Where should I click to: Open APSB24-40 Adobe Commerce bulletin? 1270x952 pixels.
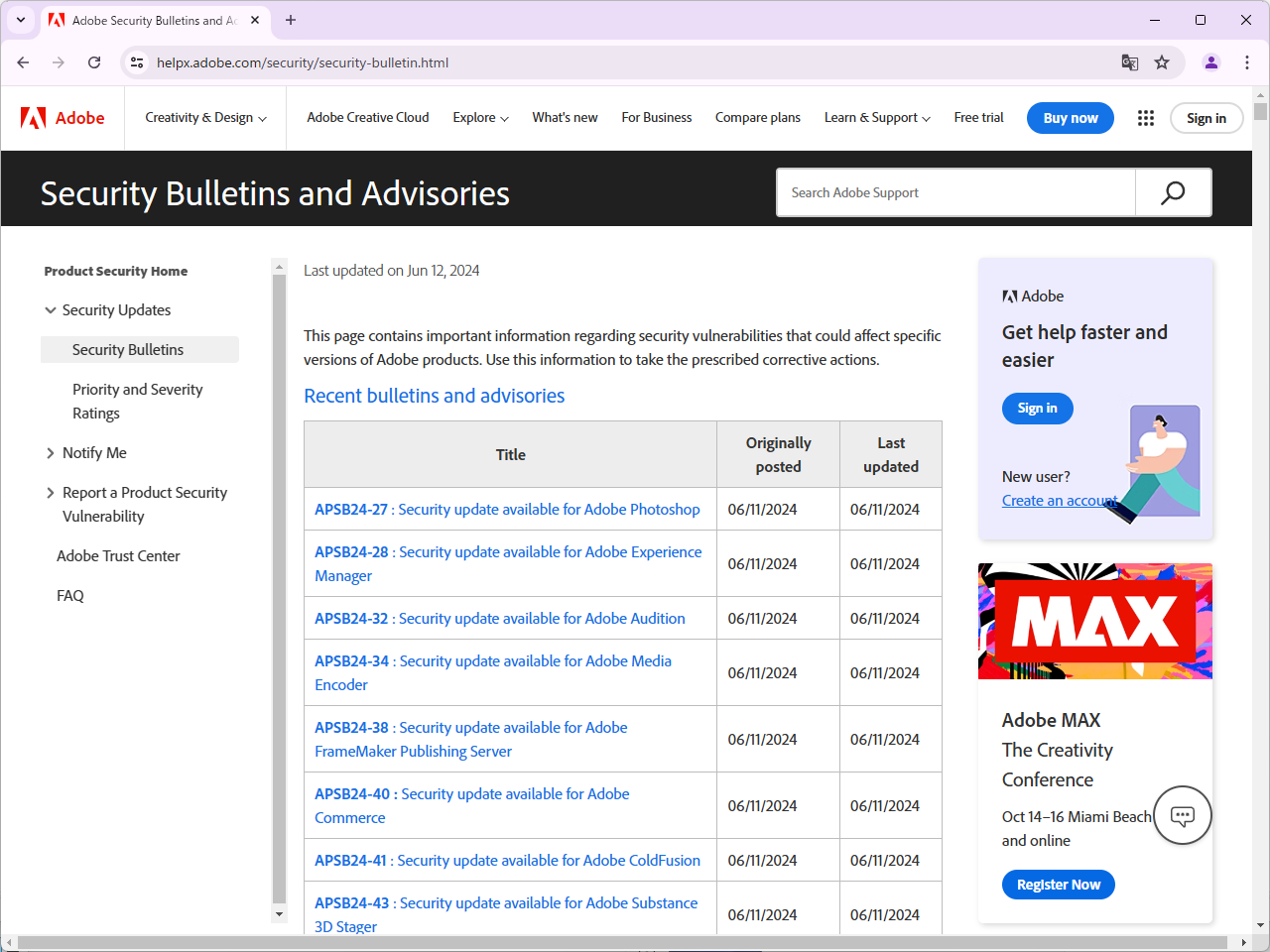[472, 805]
